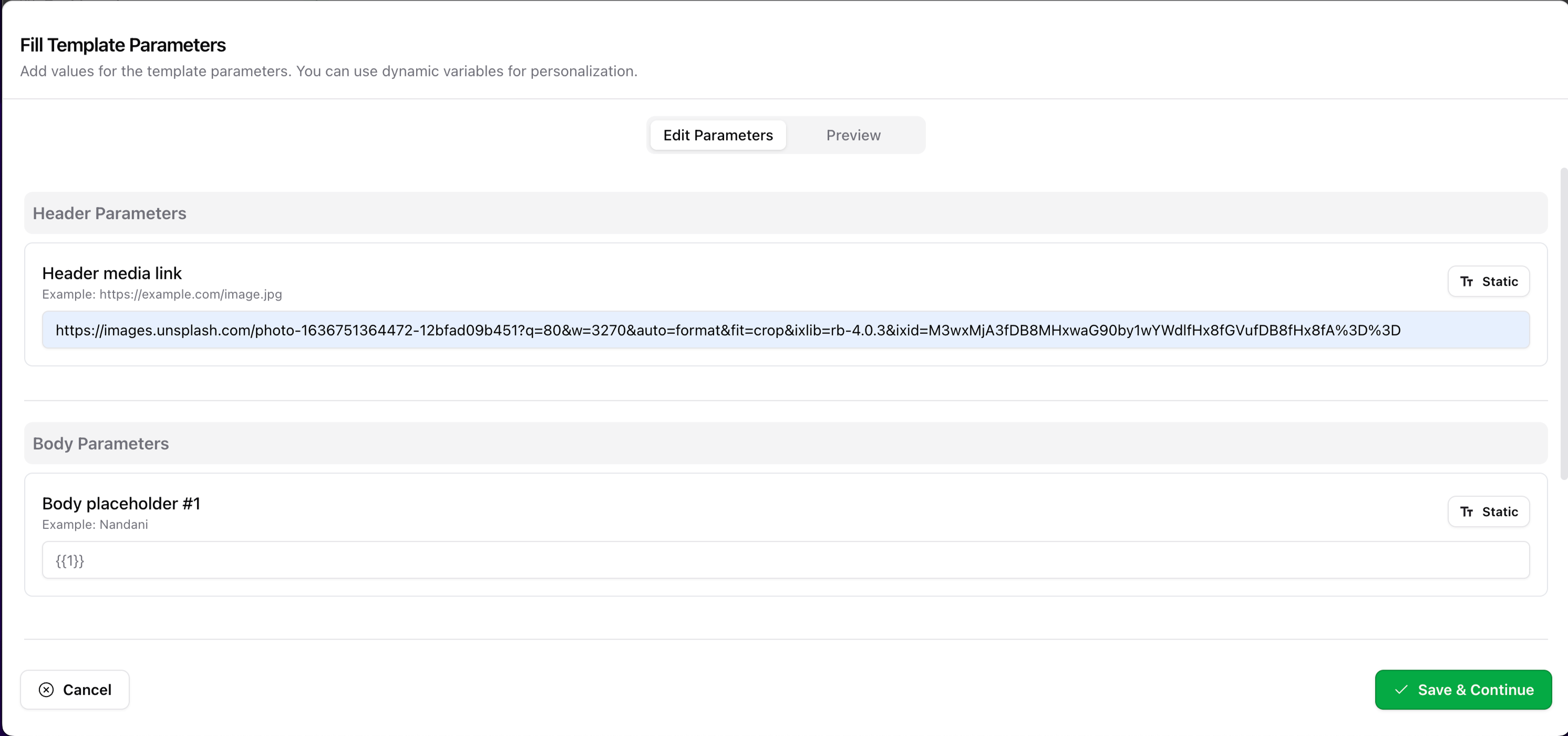Select the Edit Parameters tab
The width and height of the screenshot is (1568, 736).
coord(718,135)
